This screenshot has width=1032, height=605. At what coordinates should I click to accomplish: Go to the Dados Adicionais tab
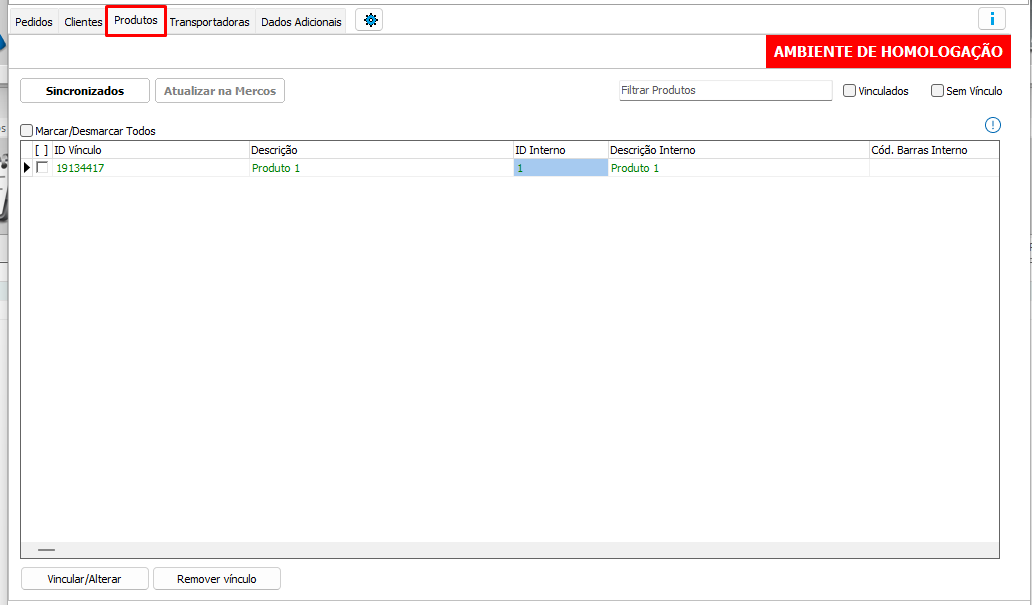(301, 22)
